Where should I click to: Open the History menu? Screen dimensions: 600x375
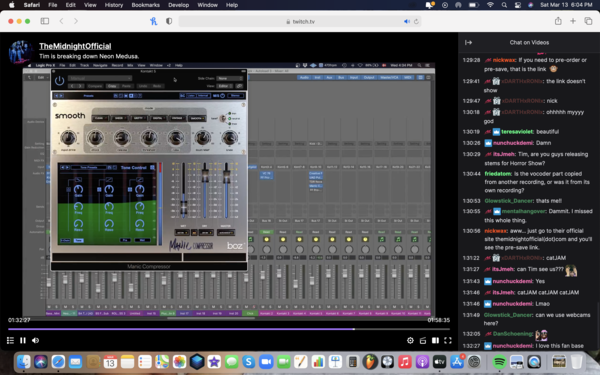(x=114, y=5)
